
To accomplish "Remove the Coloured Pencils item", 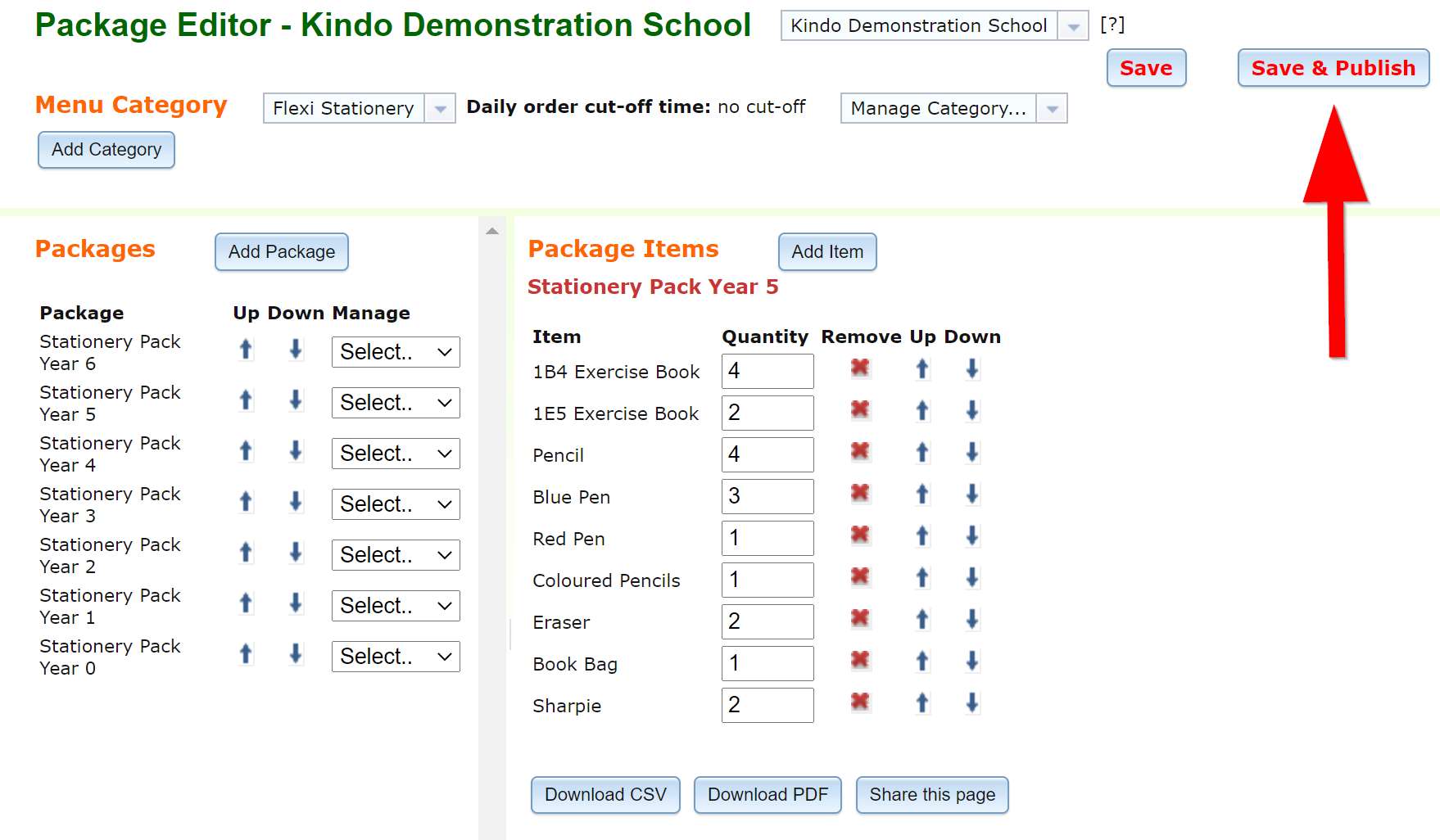I will pyautogui.click(x=860, y=576).
